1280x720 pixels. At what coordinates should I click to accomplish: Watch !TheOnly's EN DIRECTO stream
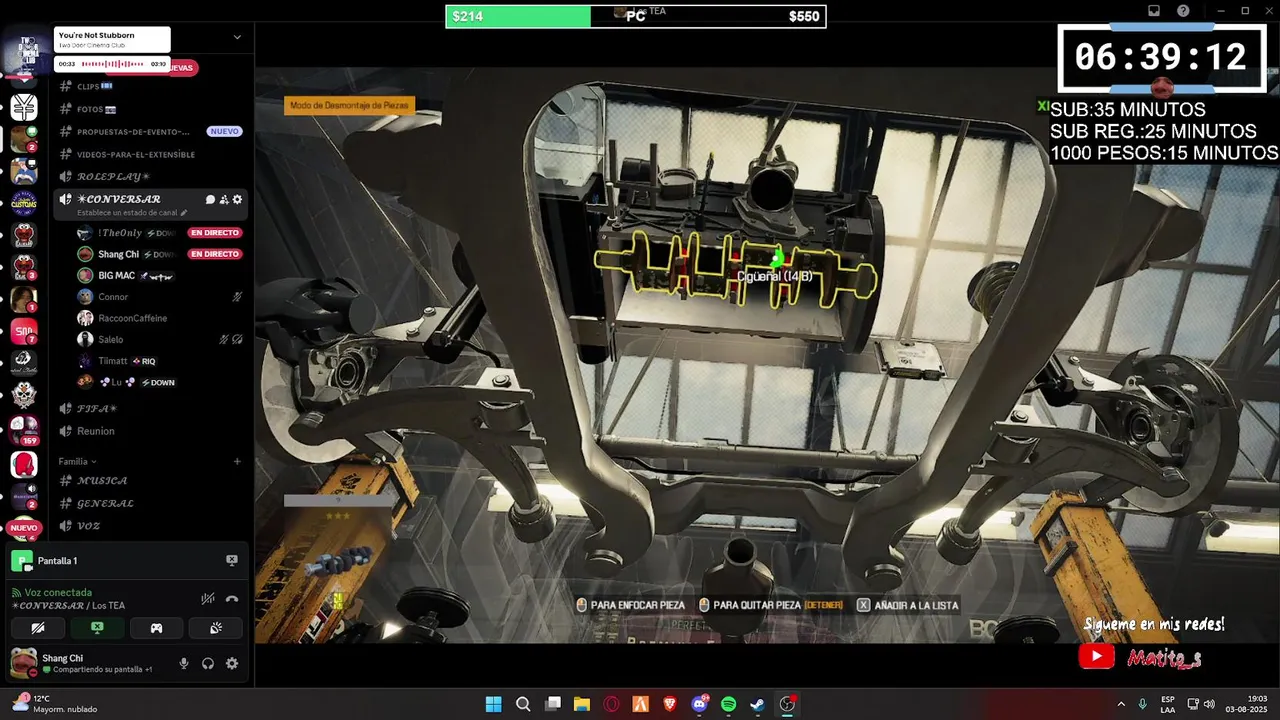point(215,233)
